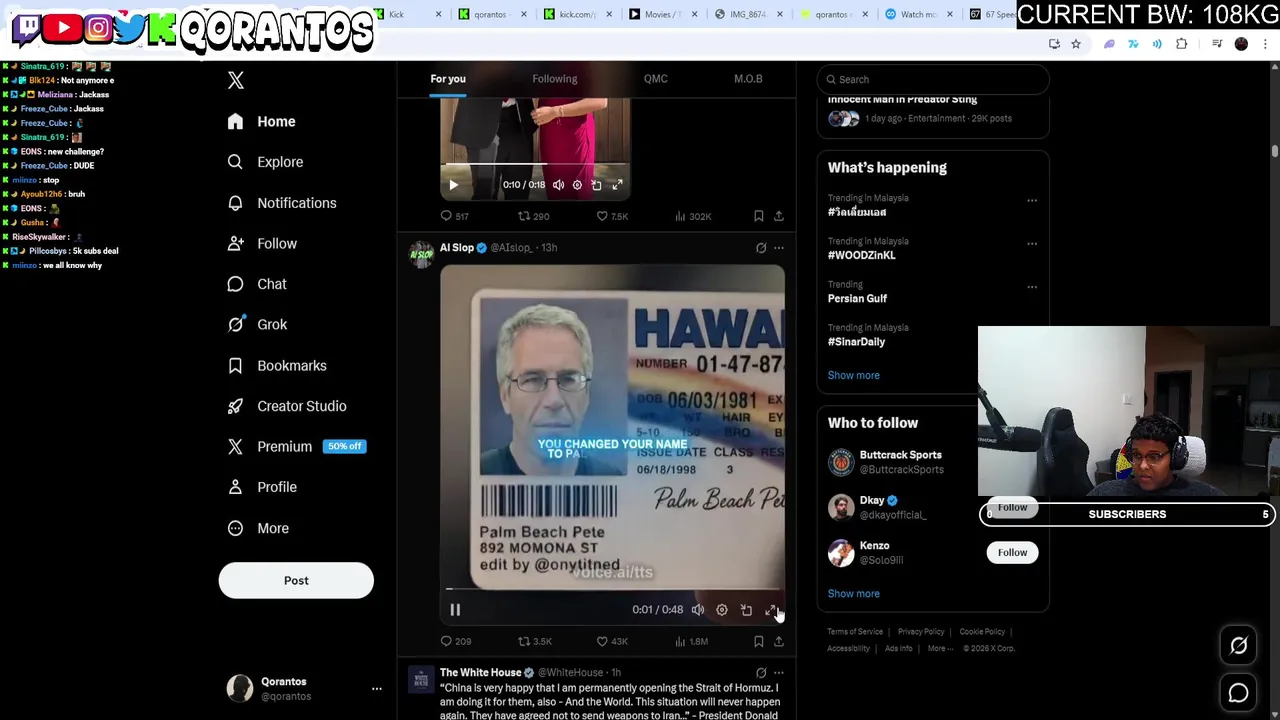Open Grok from the sidebar
Viewport: 1280px width, 720px height.
click(257, 324)
